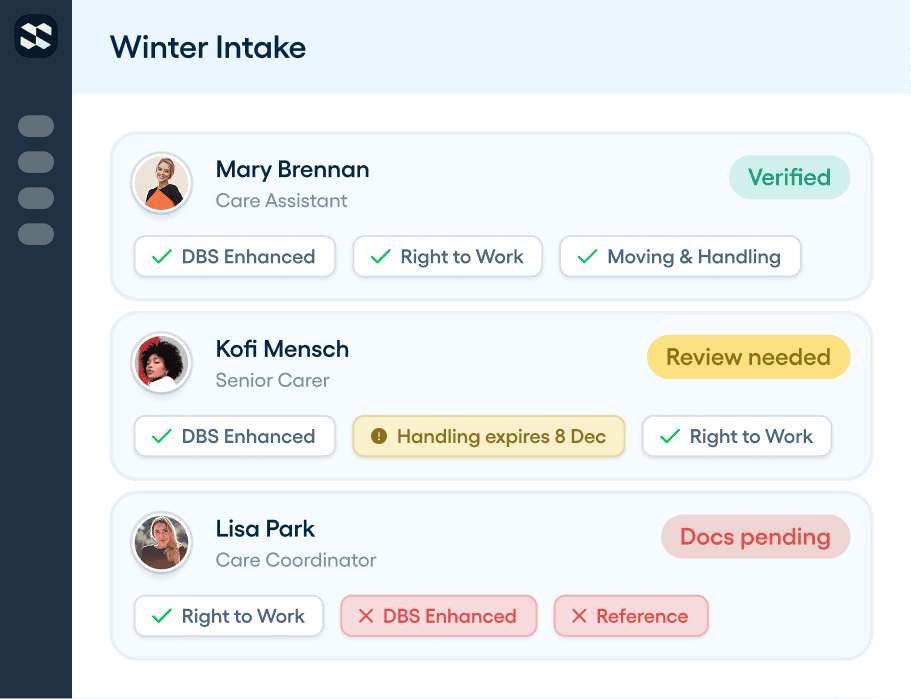Click the Docs pending status badge
This screenshot has height=699, width=911.
755,536
